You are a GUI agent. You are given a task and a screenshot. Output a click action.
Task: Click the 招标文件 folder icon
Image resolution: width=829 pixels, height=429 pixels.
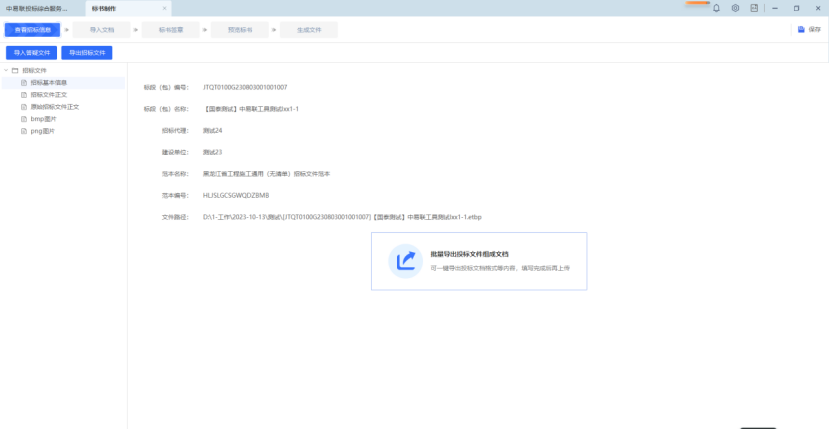(15, 71)
